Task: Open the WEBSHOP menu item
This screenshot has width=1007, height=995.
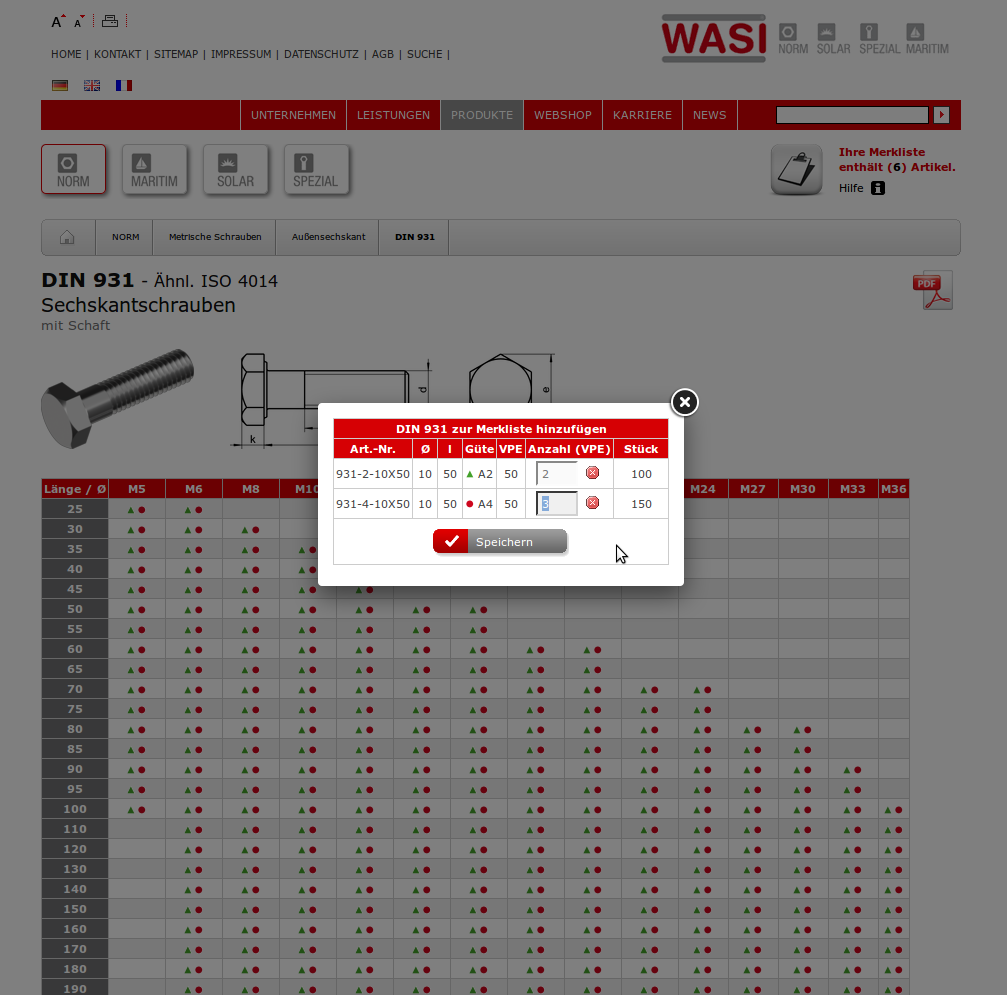Action: [x=563, y=115]
